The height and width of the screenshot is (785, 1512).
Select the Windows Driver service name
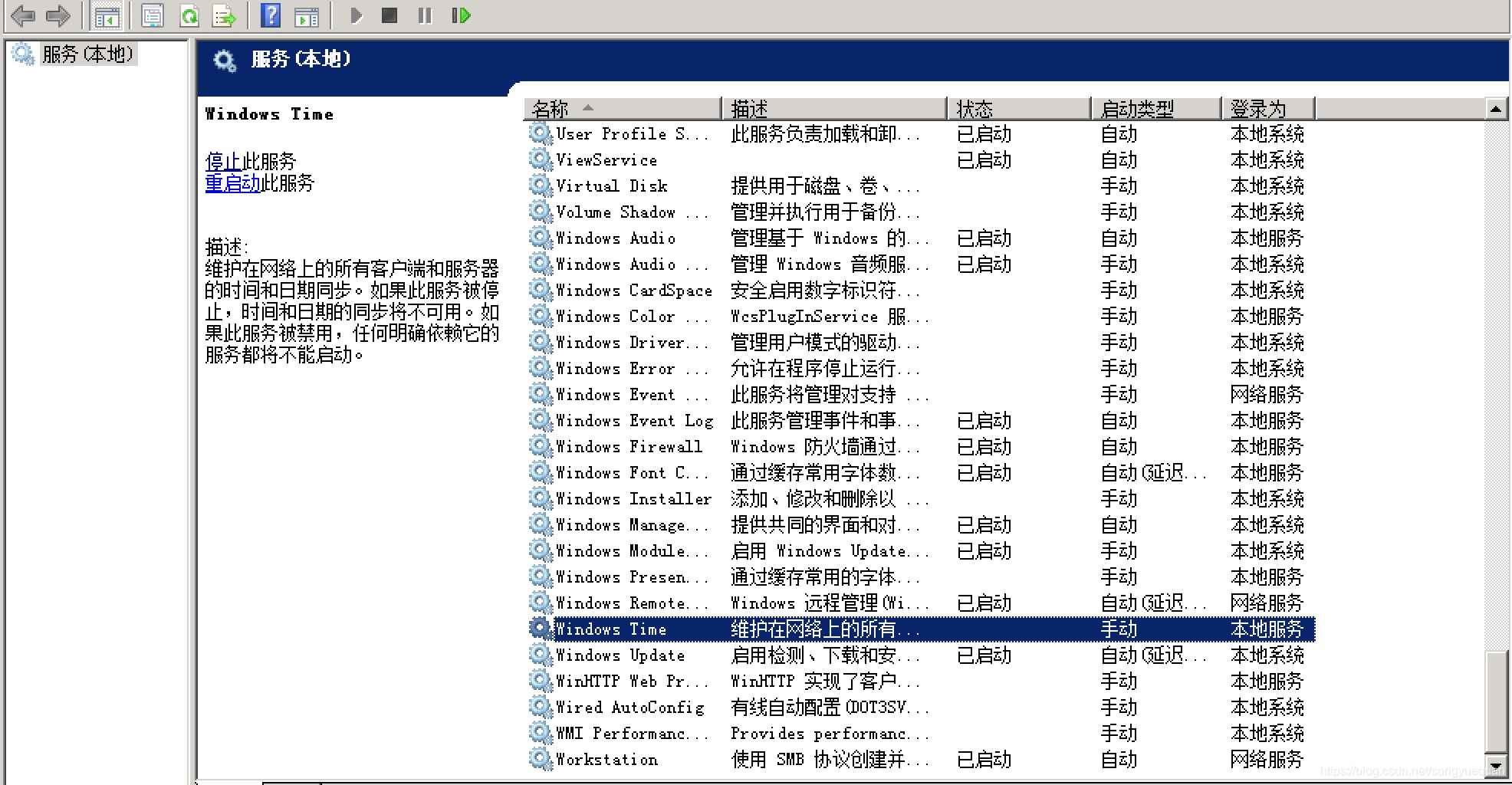pos(632,342)
